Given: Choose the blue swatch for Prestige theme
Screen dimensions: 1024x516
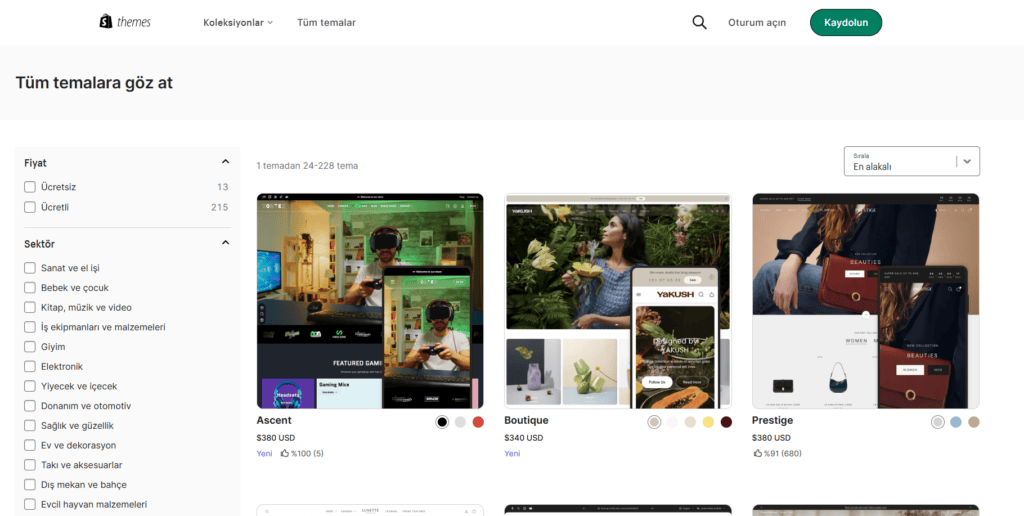Looking at the screenshot, I should (x=955, y=422).
